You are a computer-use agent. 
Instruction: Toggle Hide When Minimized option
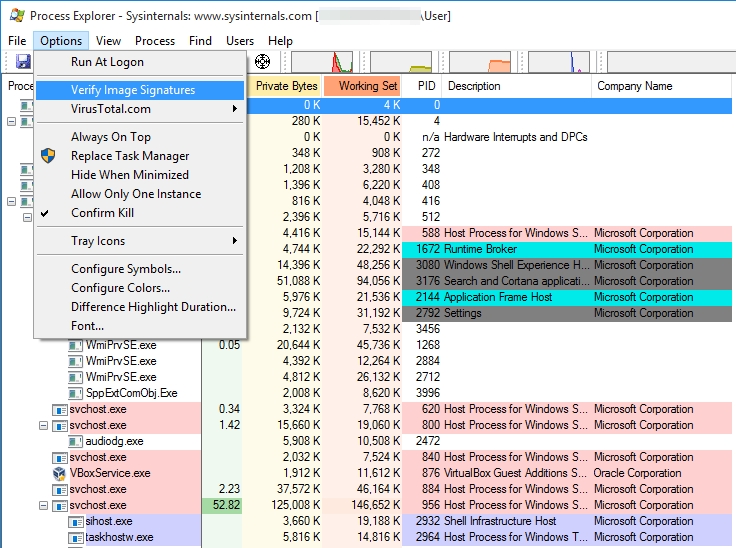(x=129, y=175)
